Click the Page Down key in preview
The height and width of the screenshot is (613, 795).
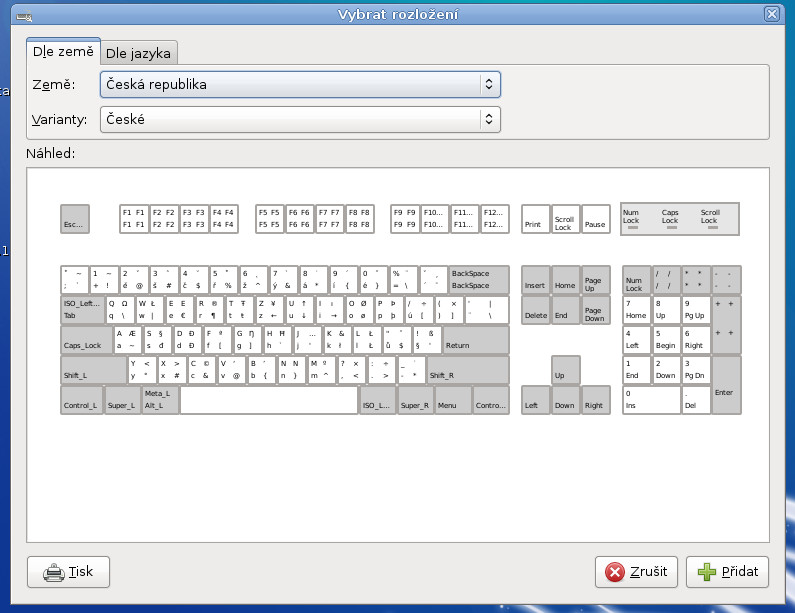click(x=596, y=310)
